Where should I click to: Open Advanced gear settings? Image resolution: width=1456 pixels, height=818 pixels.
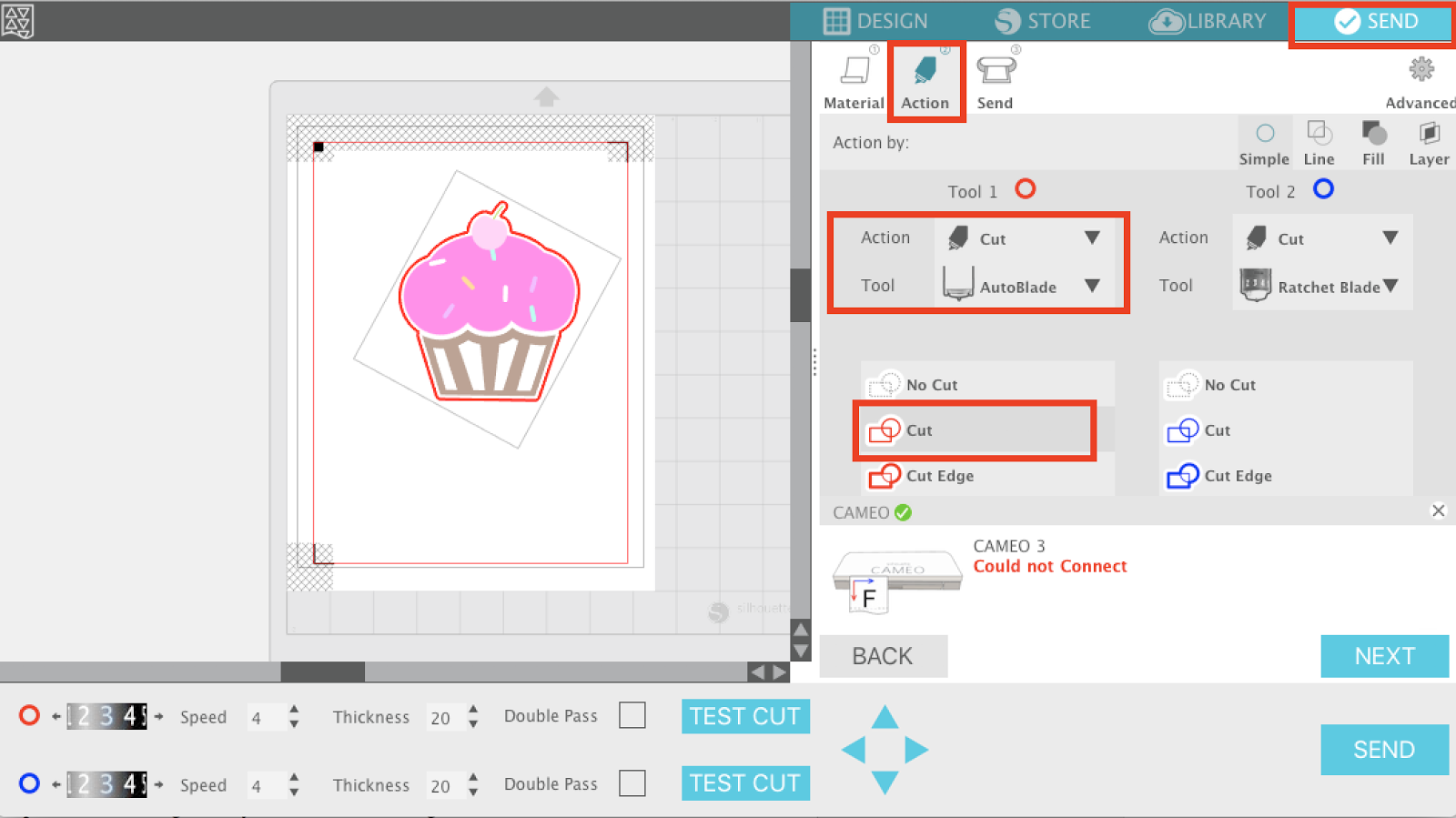click(1421, 69)
